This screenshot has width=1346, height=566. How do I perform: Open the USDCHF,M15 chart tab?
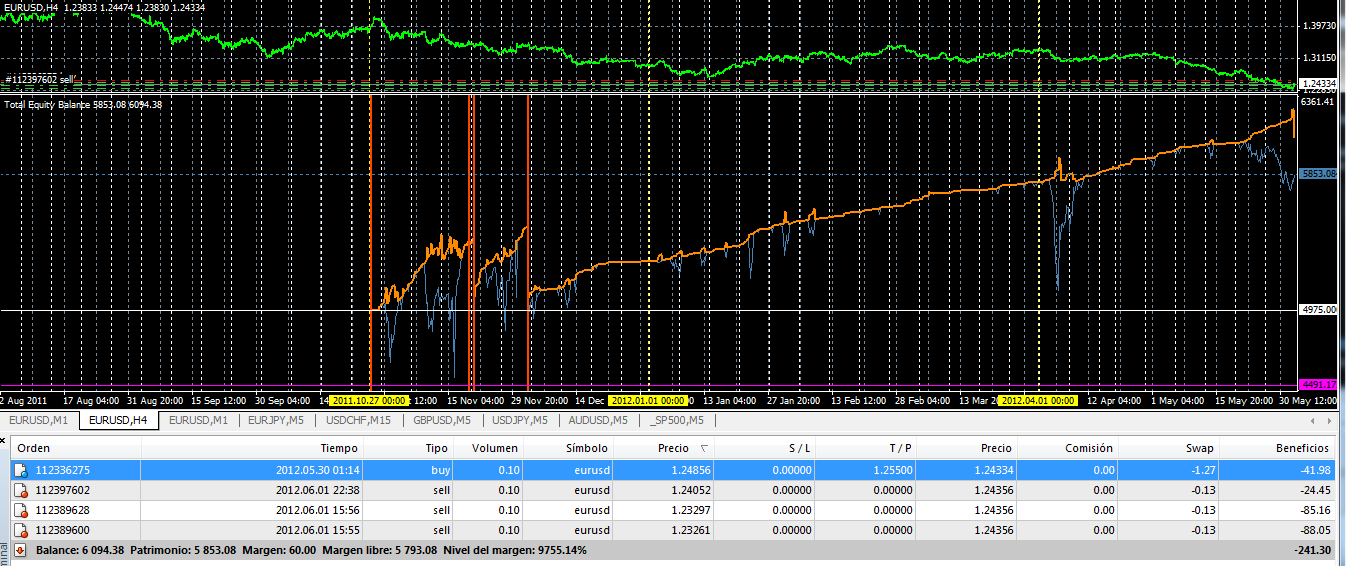(358, 420)
